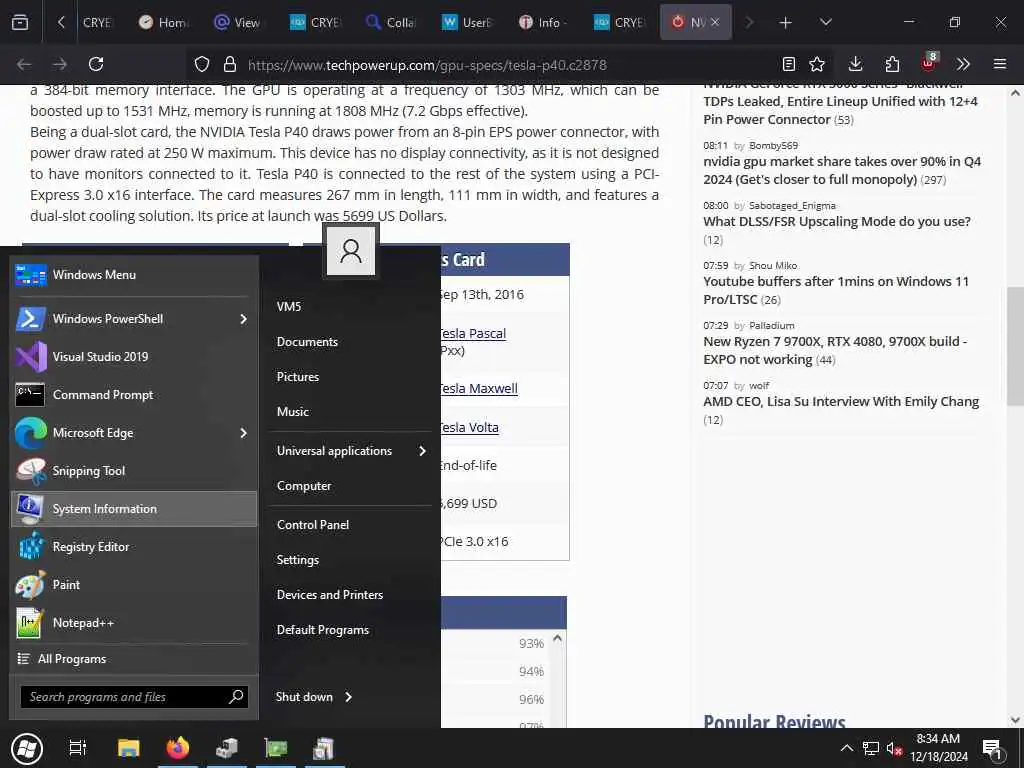This screenshot has height=768, width=1024.
Task: Show site security padlock information
Action: [229, 64]
